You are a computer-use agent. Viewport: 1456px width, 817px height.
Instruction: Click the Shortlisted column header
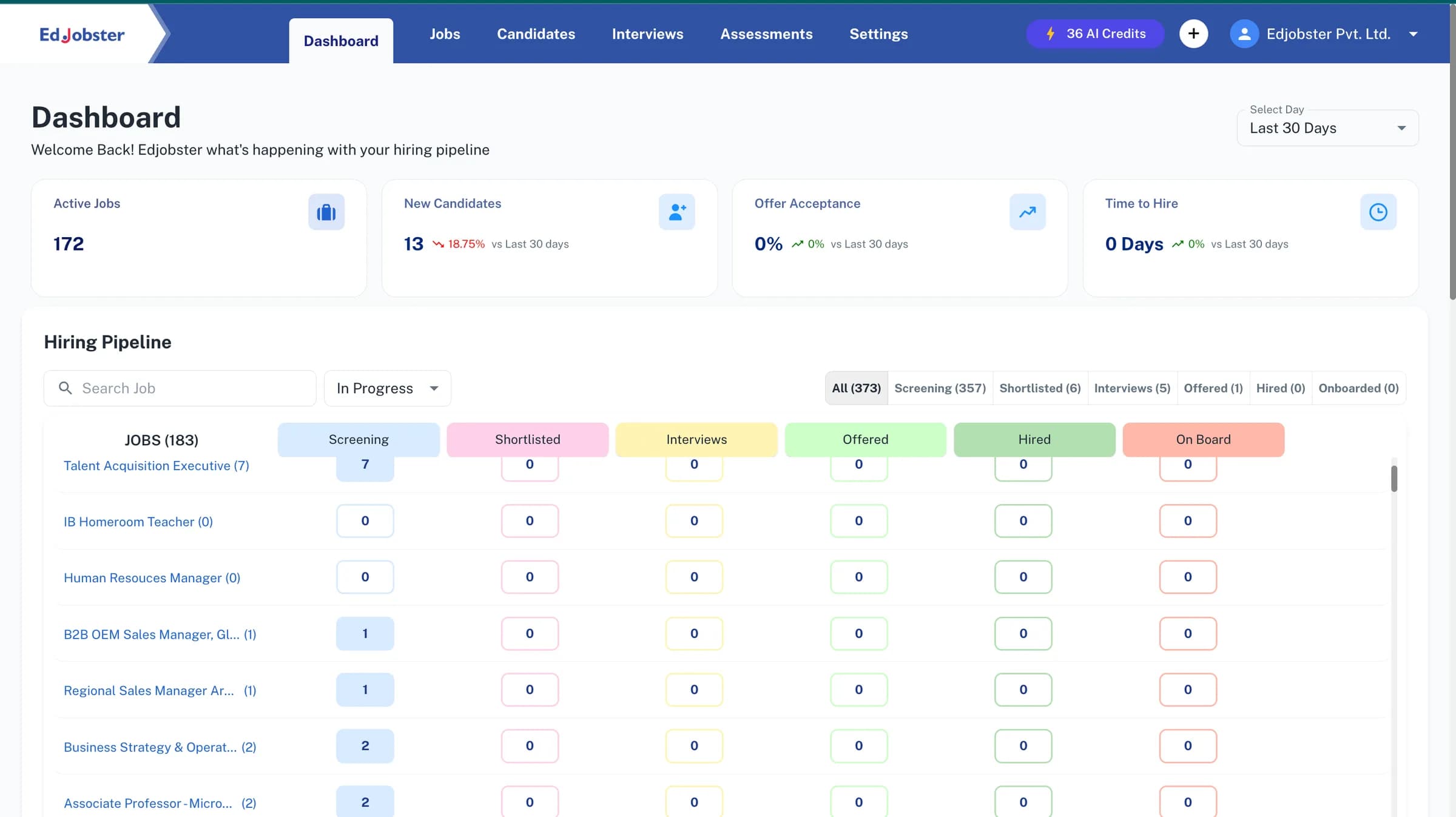point(528,440)
